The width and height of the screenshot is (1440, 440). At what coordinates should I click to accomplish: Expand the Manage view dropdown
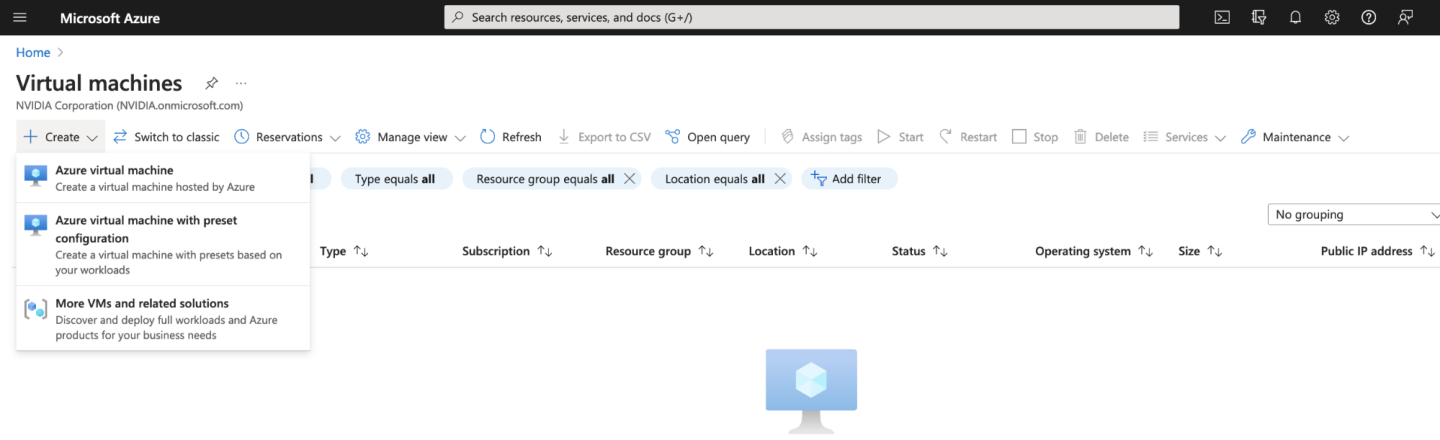click(x=411, y=137)
